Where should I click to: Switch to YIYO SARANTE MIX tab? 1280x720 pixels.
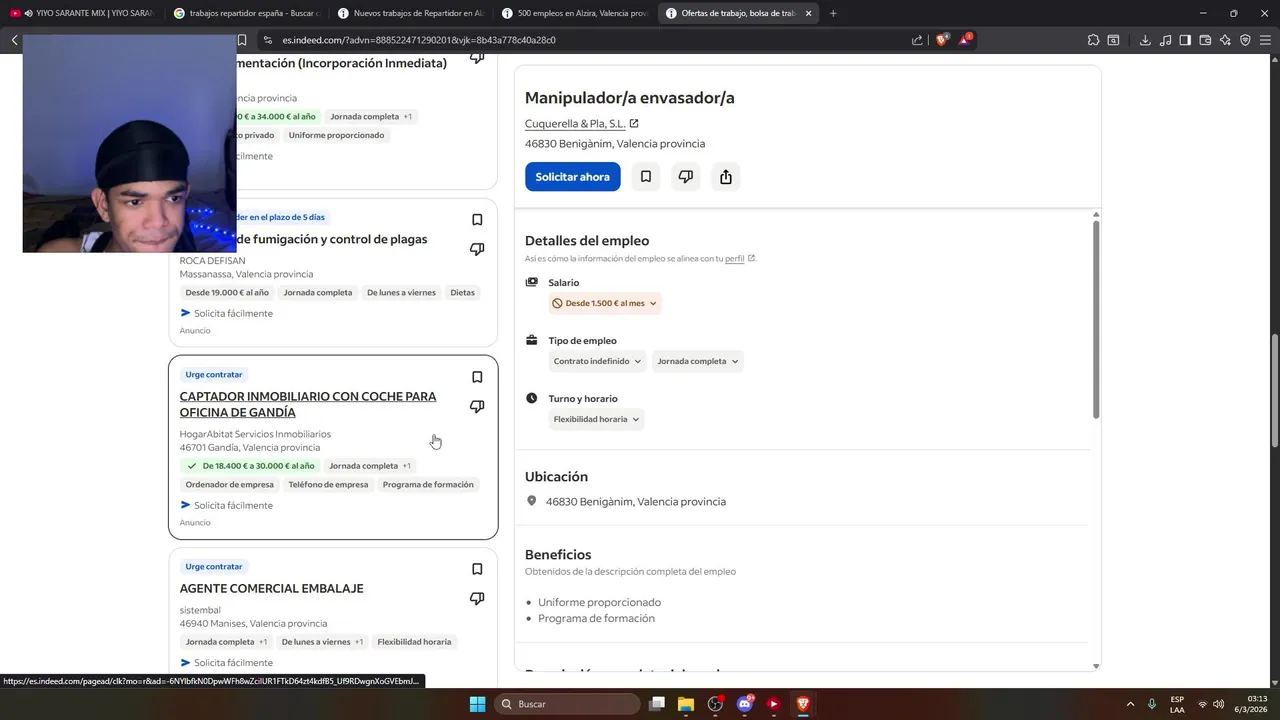(82, 13)
